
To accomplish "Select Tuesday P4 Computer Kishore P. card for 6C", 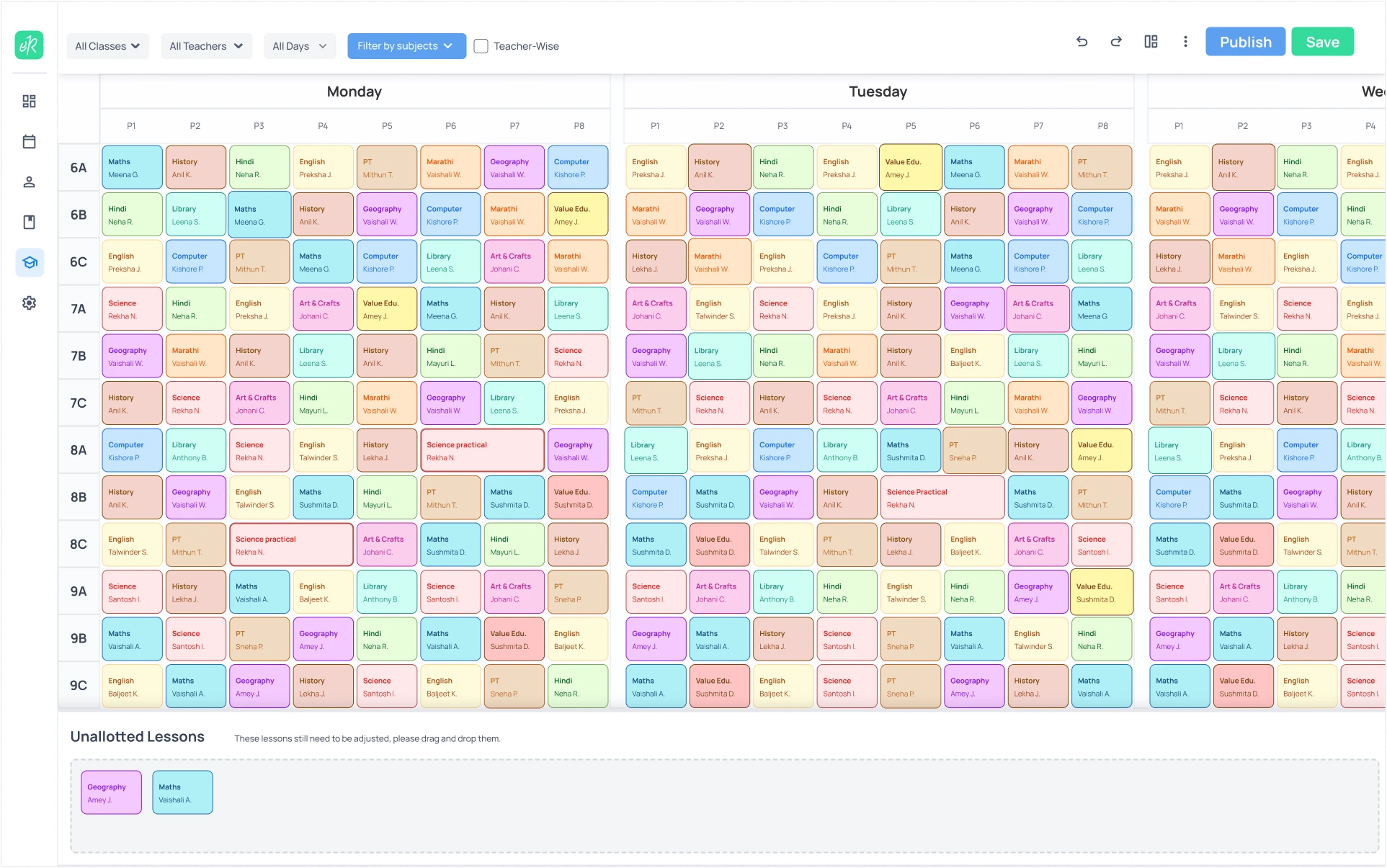I will tap(847, 261).
